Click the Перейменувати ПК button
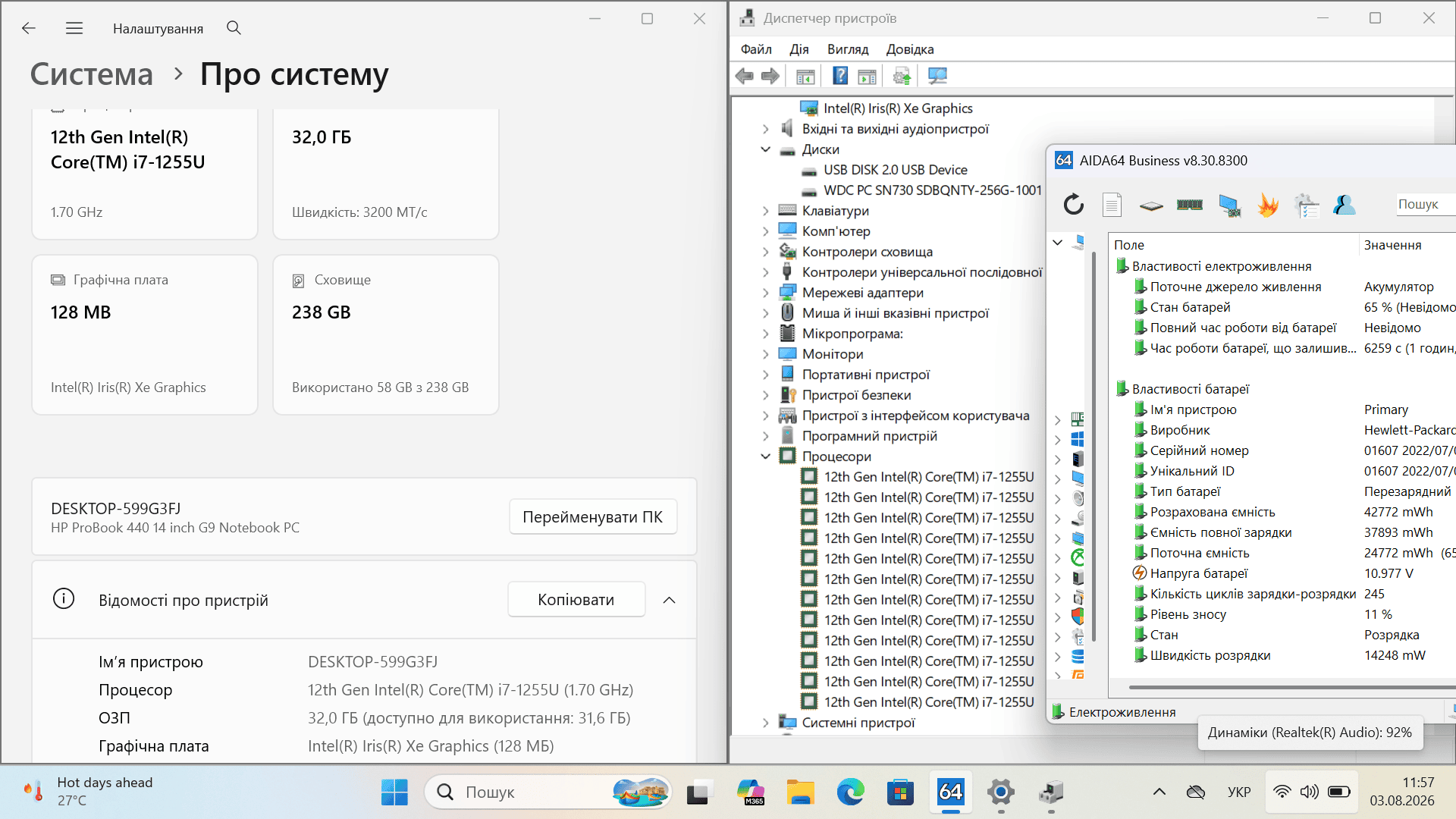 [x=593, y=516]
